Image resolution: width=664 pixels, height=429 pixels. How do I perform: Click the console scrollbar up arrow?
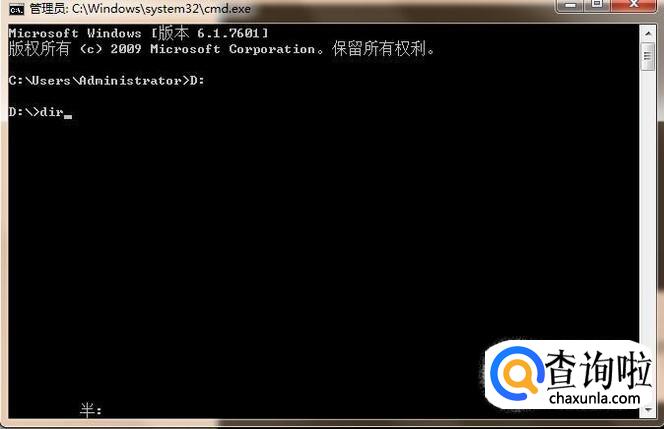[x=648, y=33]
